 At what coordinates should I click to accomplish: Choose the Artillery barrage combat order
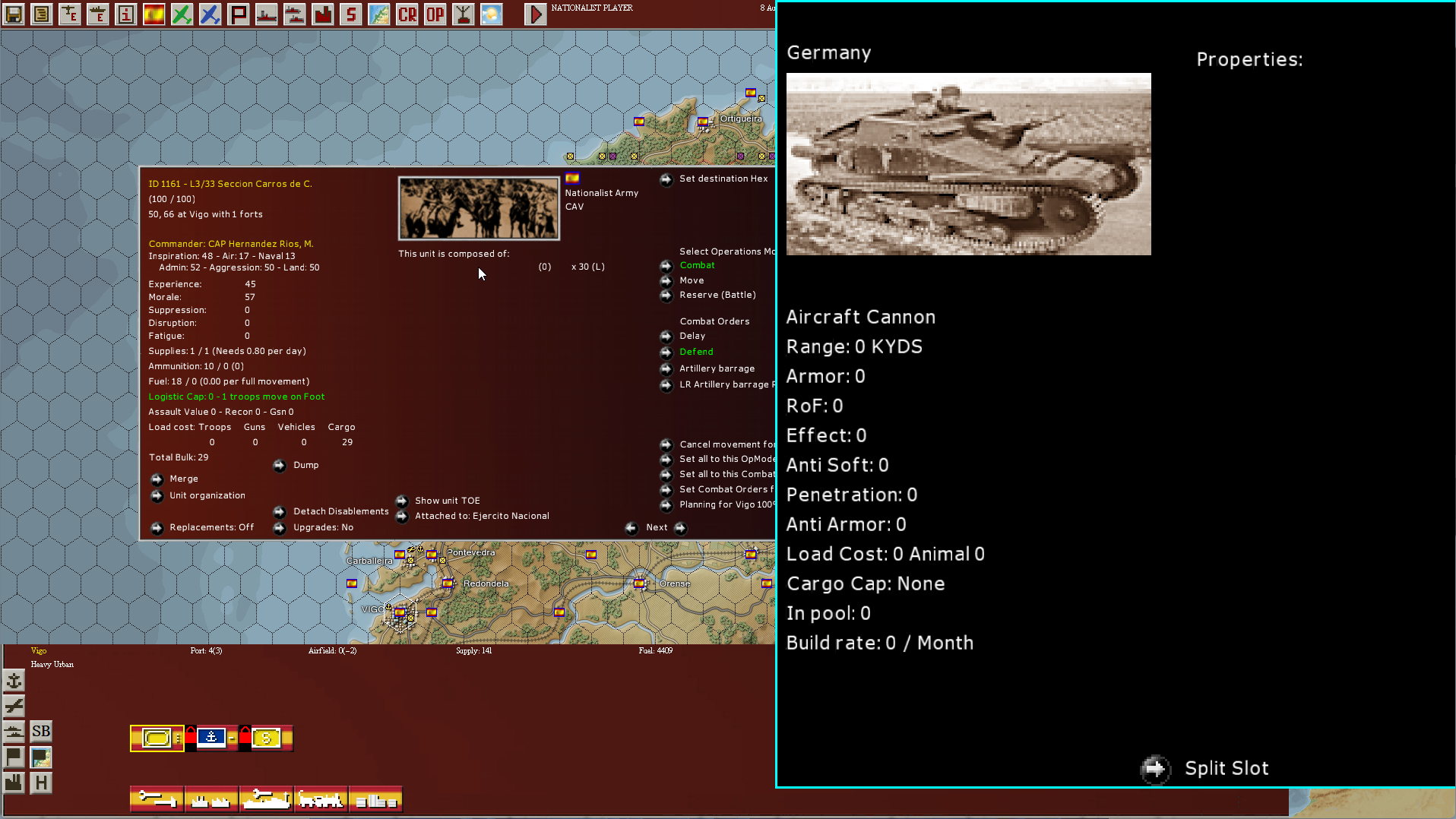pos(666,369)
